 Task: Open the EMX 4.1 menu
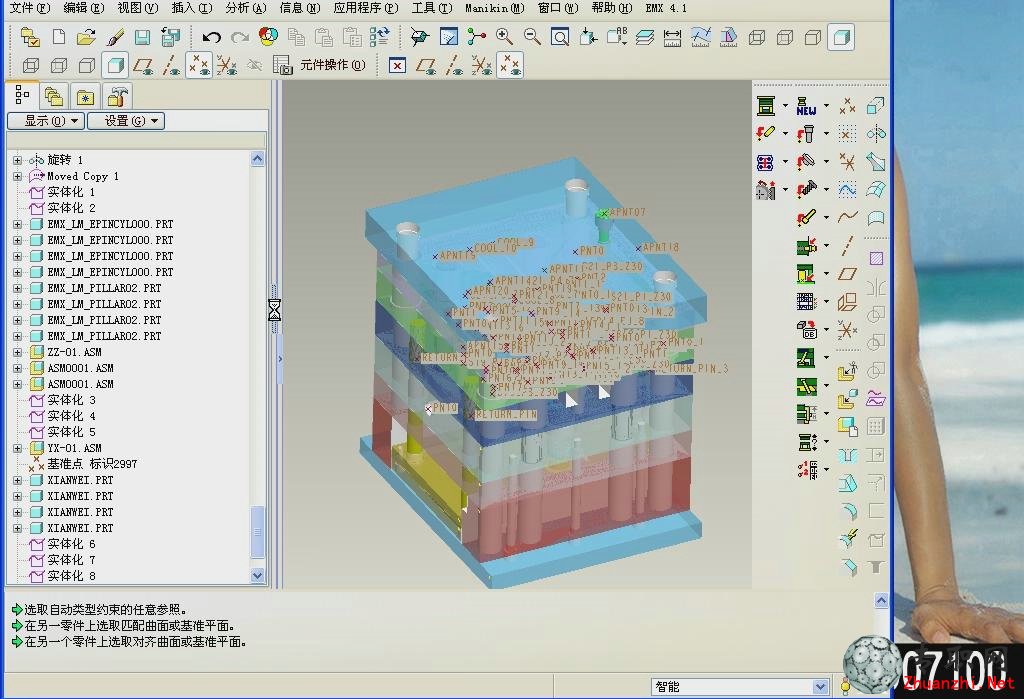[x=665, y=8]
